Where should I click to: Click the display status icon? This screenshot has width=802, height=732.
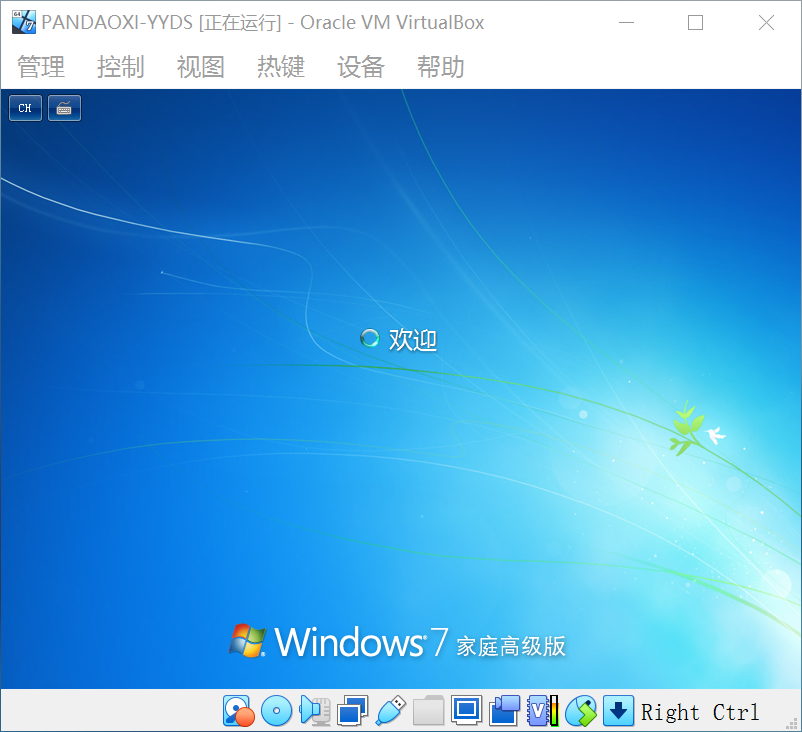click(466, 711)
